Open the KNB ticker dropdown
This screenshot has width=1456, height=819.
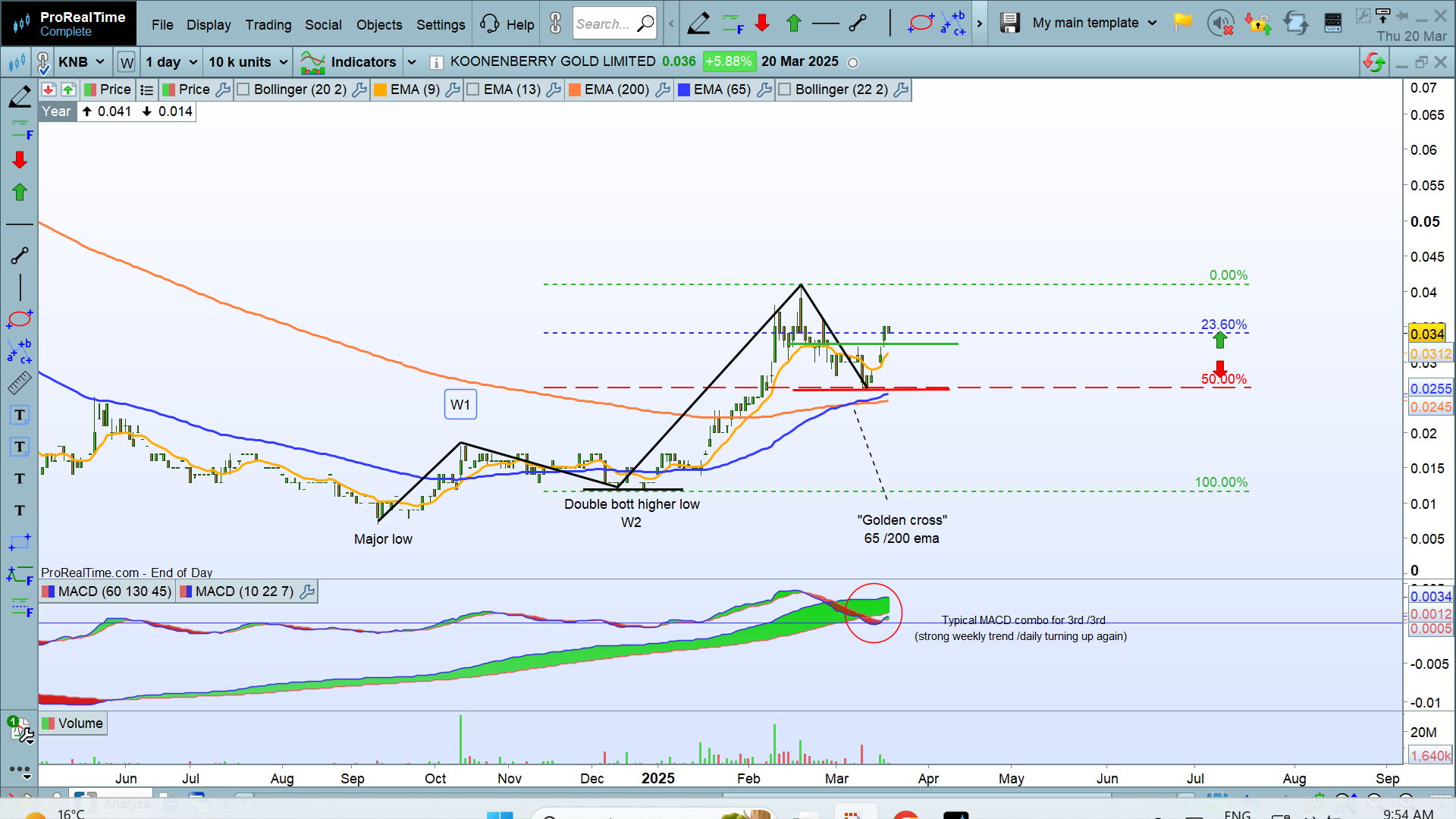click(81, 62)
